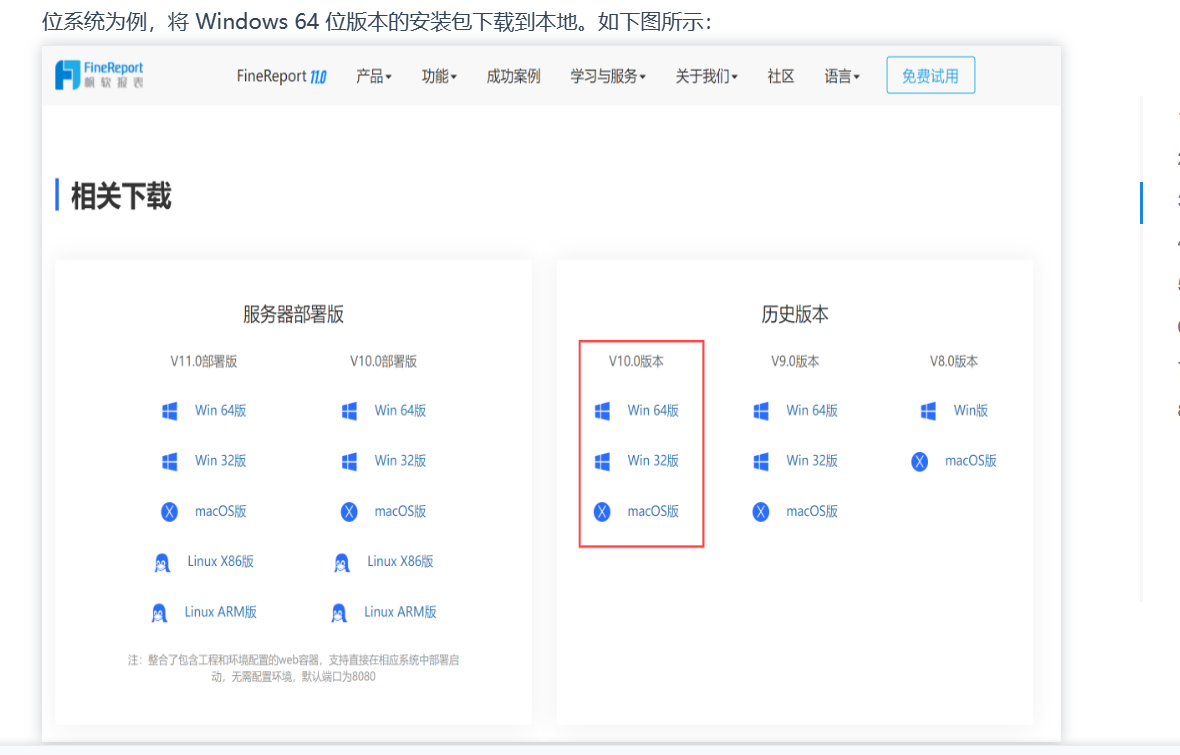Click macOS icon under V9.0版本

point(761,512)
